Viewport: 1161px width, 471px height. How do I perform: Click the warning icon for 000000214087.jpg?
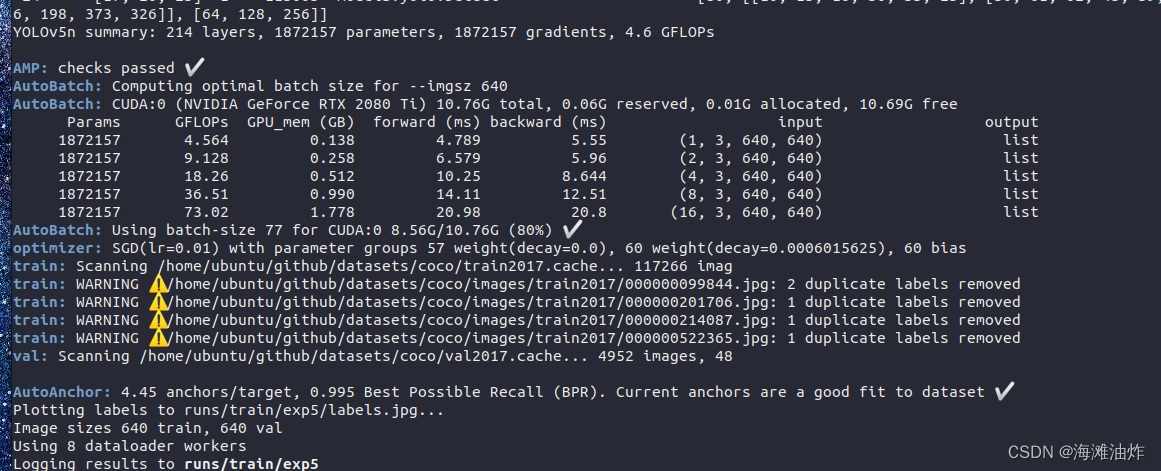pyautogui.click(x=159, y=320)
